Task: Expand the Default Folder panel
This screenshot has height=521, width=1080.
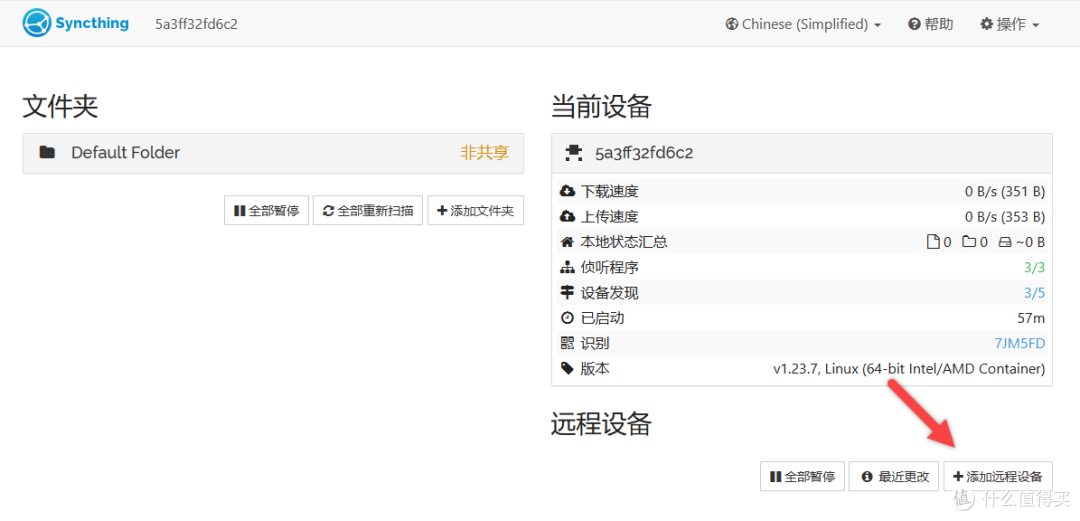Action: tap(273, 153)
